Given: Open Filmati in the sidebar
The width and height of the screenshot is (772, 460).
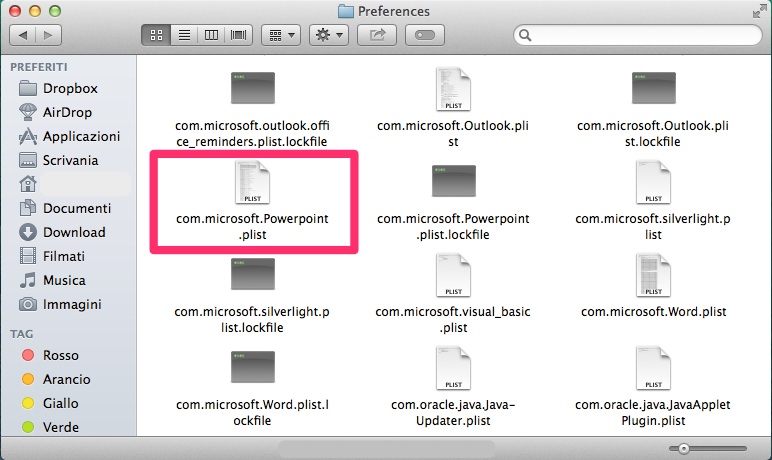Looking at the screenshot, I should pos(52,256).
